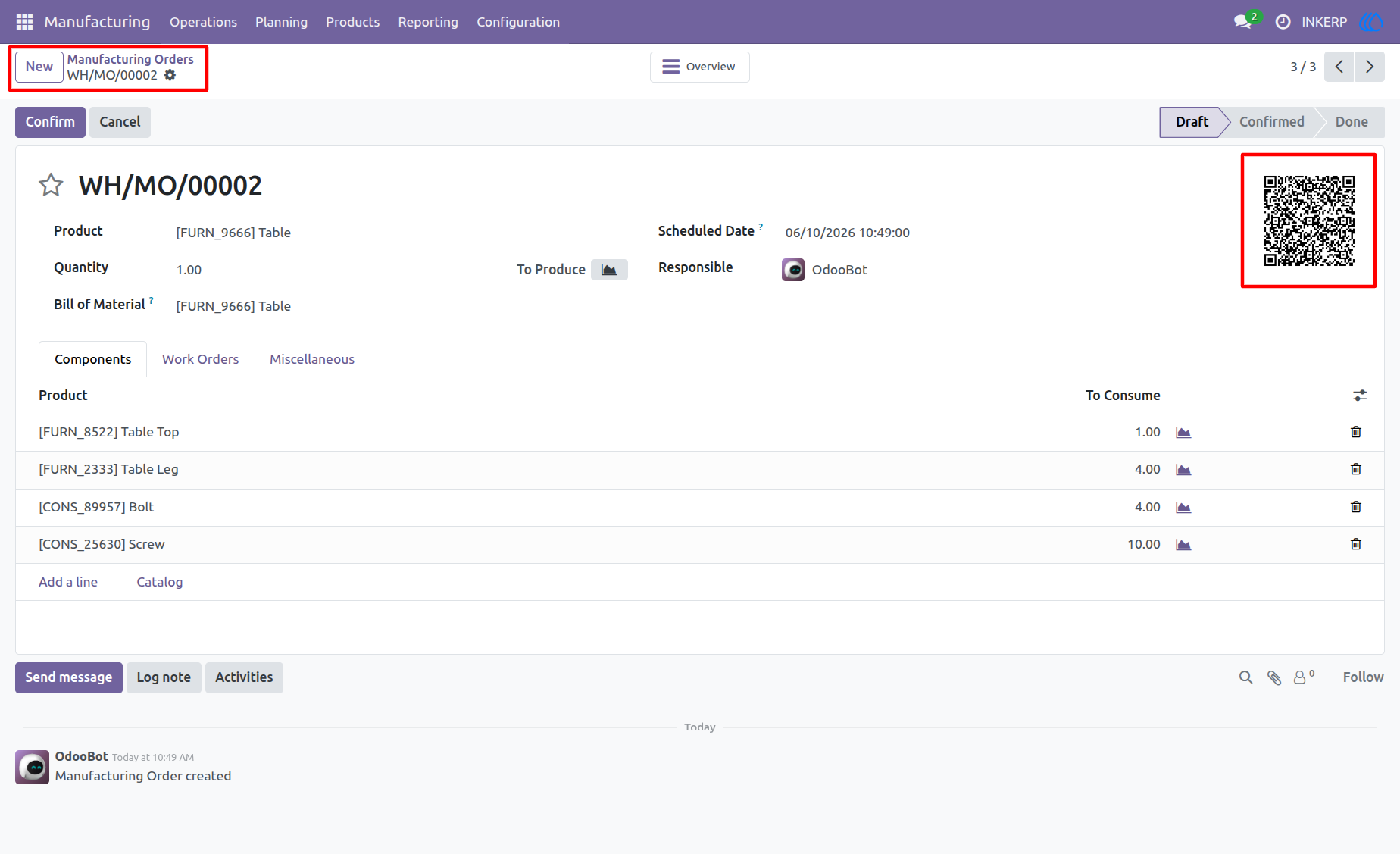Mark WH/MO/00002 as favorite with star
This screenshot has height=854, width=1400.
51,185
